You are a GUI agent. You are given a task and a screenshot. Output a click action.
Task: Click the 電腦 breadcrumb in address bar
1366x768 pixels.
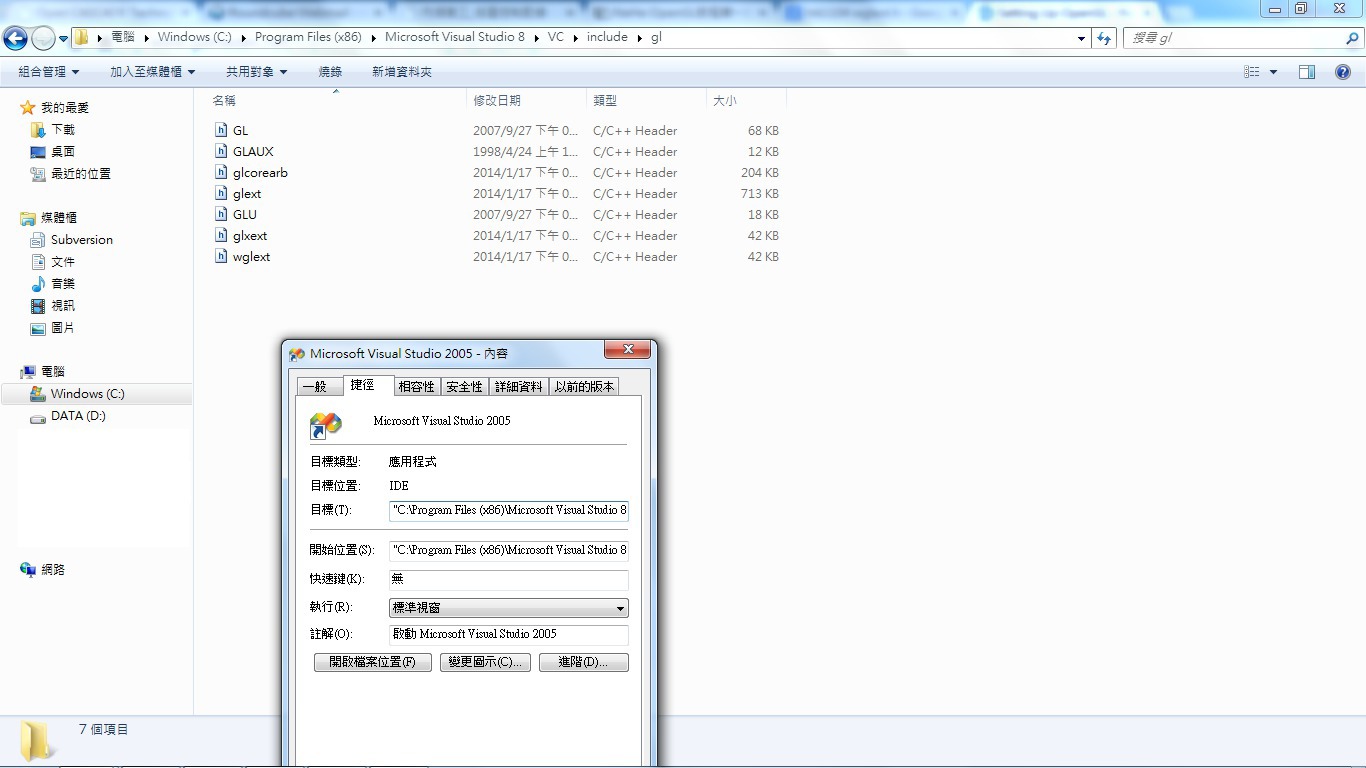click(123, 38)
